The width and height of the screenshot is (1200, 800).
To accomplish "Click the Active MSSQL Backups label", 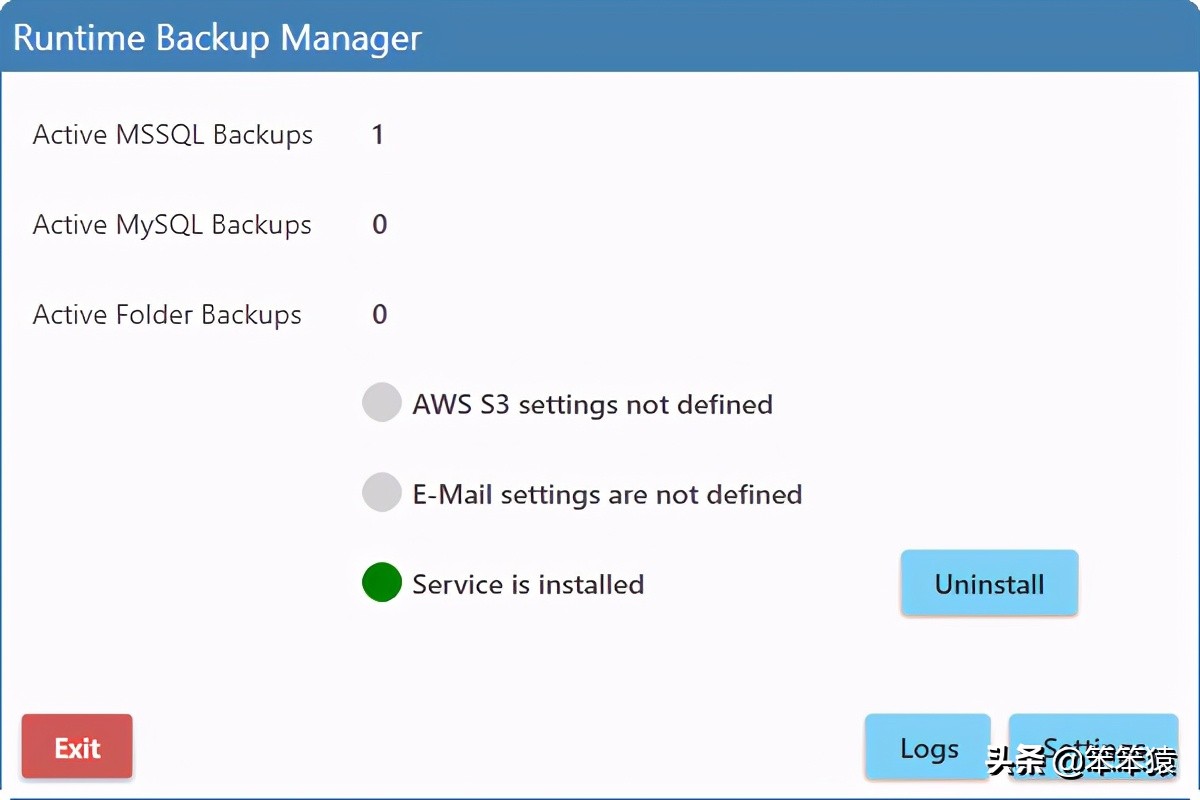I will pos(173,134).
